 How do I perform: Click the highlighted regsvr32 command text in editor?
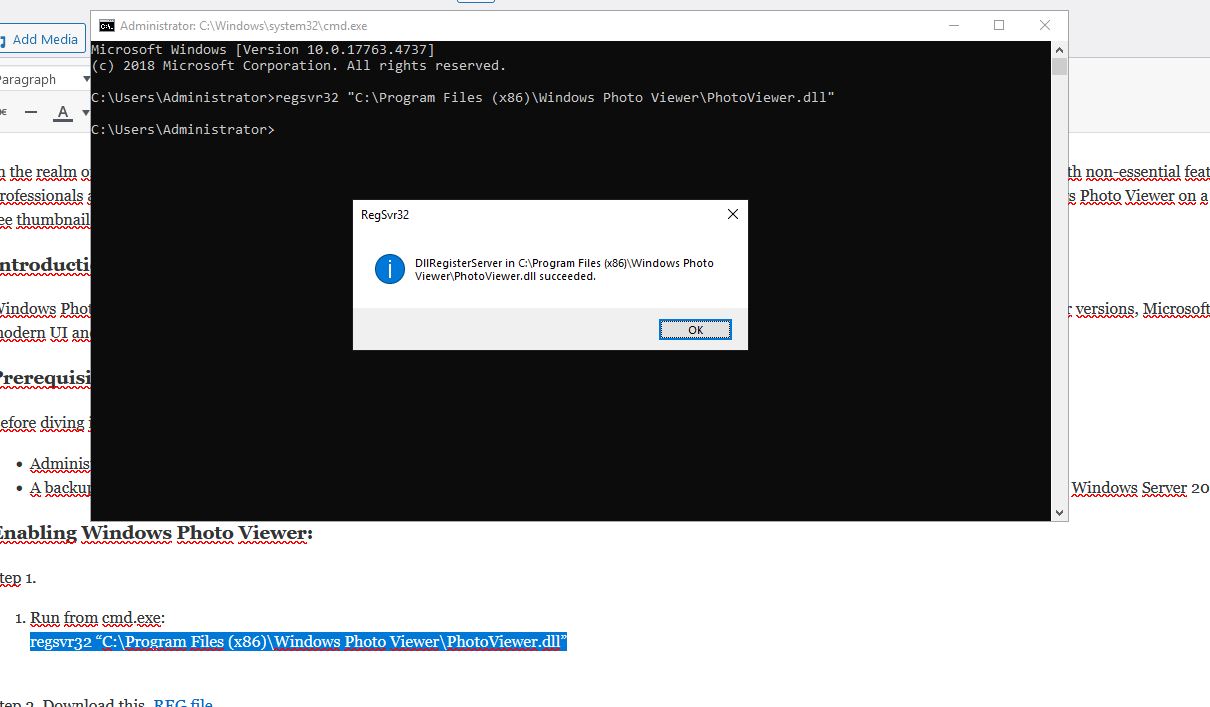click(298, 642)
